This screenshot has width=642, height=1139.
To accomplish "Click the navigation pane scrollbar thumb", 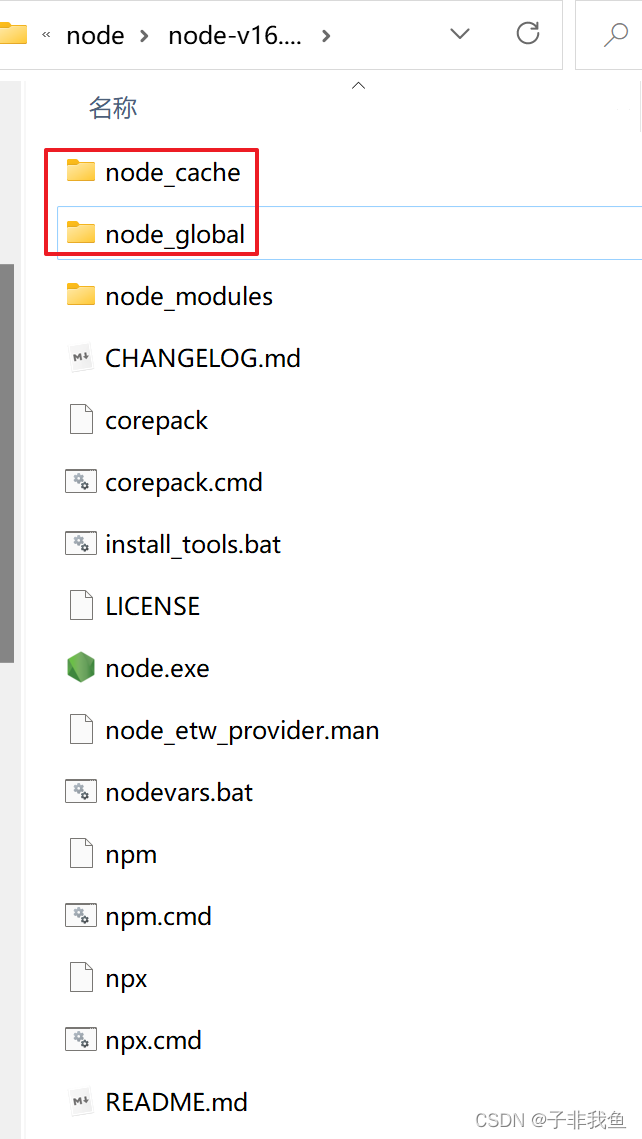I will [7, 463].
